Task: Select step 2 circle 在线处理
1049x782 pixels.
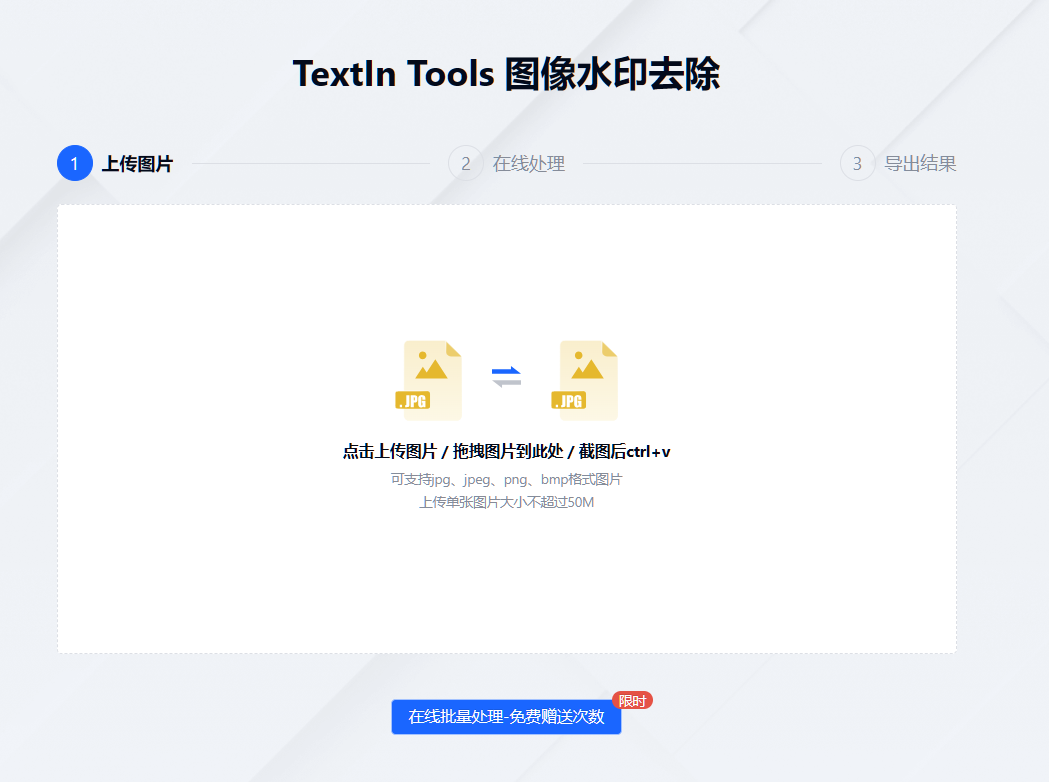Action: coord(466,163)
